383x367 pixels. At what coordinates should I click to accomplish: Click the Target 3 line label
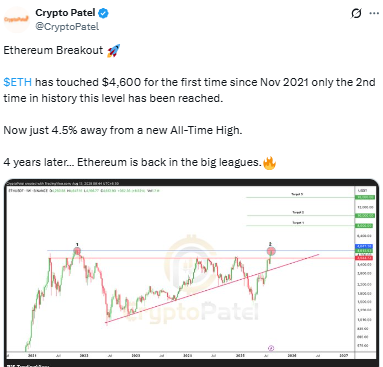pos(297,194)
